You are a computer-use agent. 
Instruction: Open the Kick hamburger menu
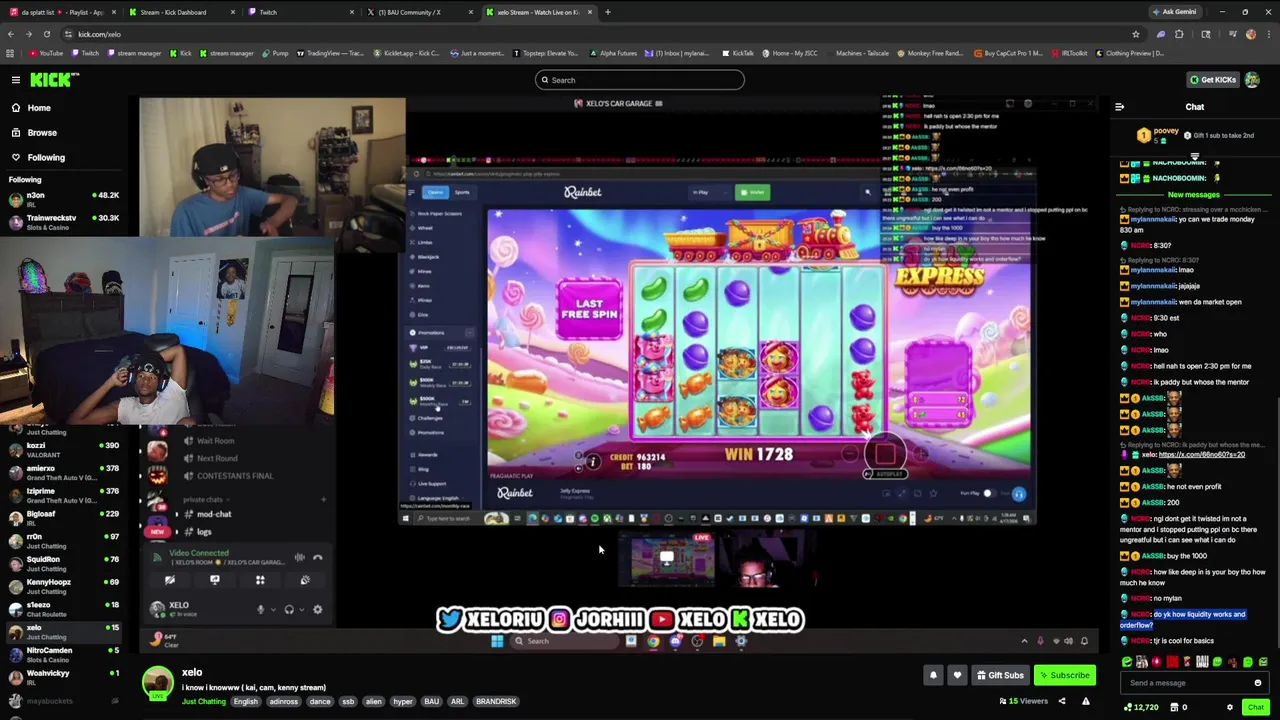[x=16, y=79]
